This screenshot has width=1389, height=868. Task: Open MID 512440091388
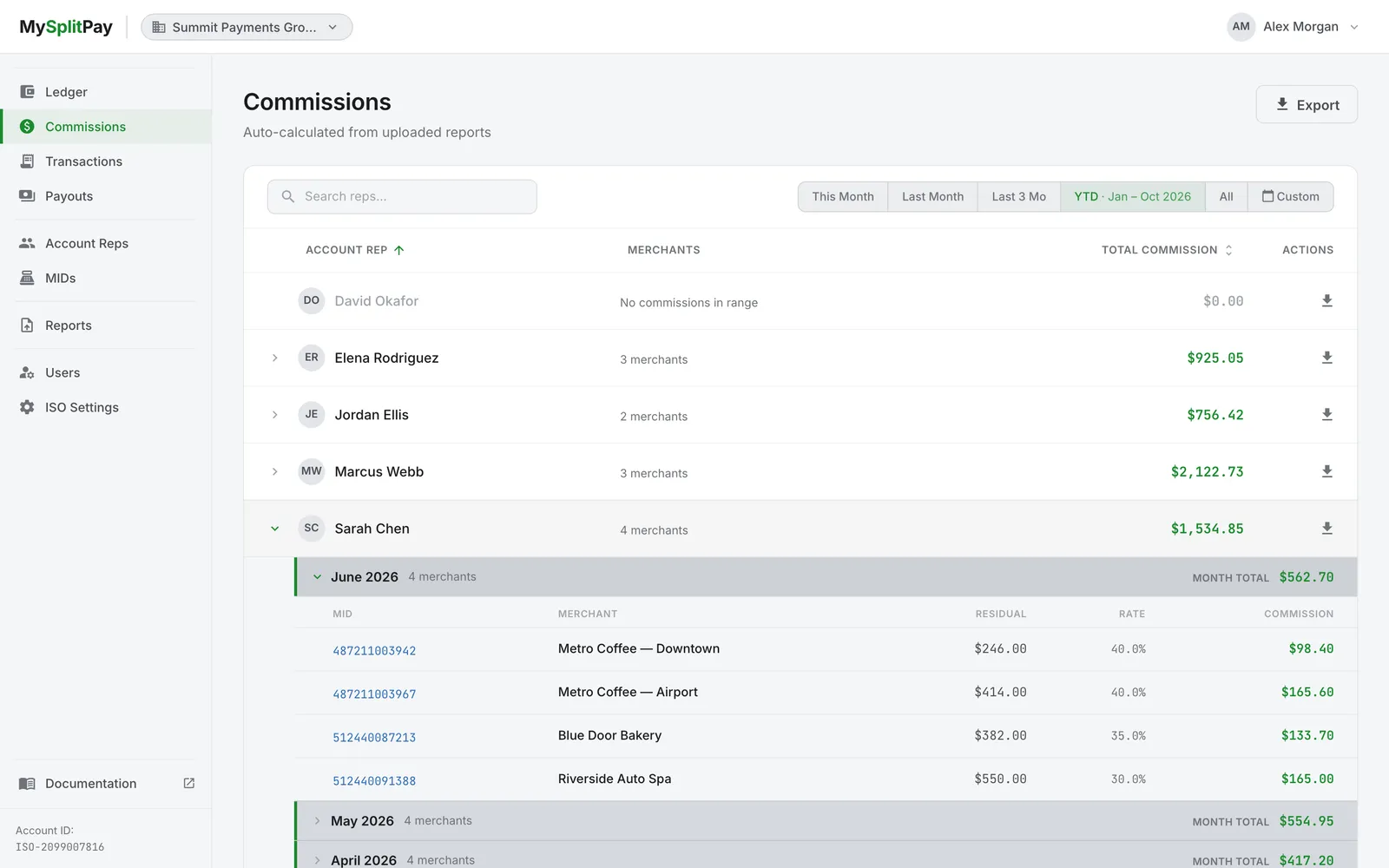coord(374,781)
